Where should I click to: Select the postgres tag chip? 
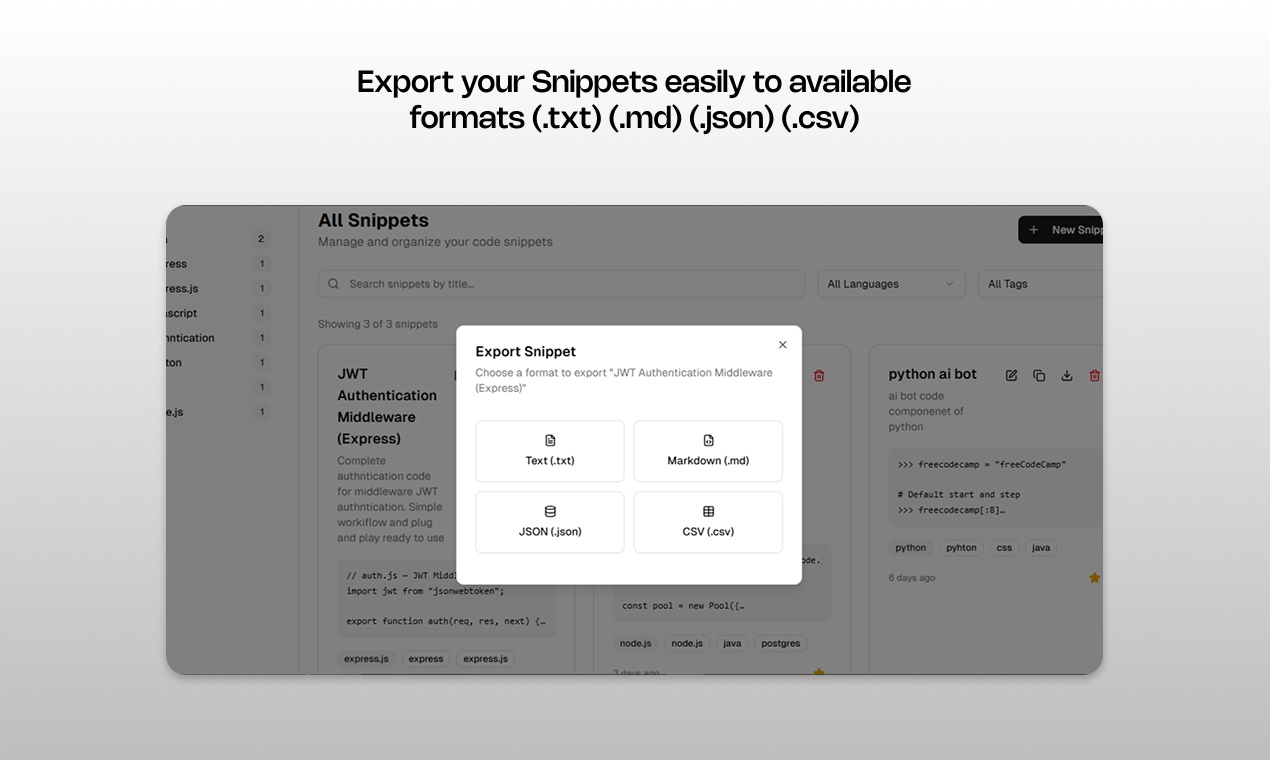pos(780,643)
